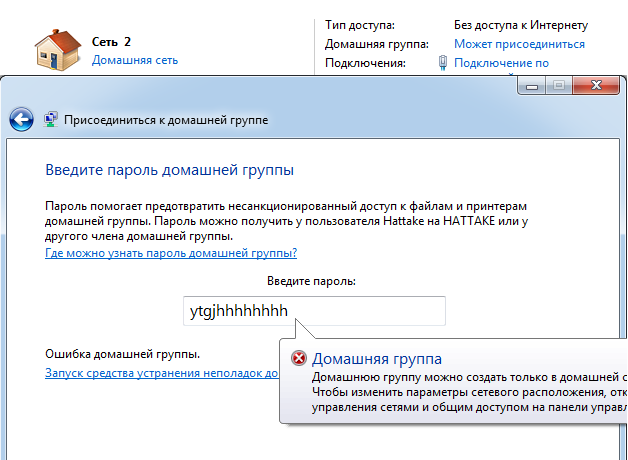This screenshot has height=460, width=628.
Task: Click the Ошибка домашней группы status text
Action: 123,354
